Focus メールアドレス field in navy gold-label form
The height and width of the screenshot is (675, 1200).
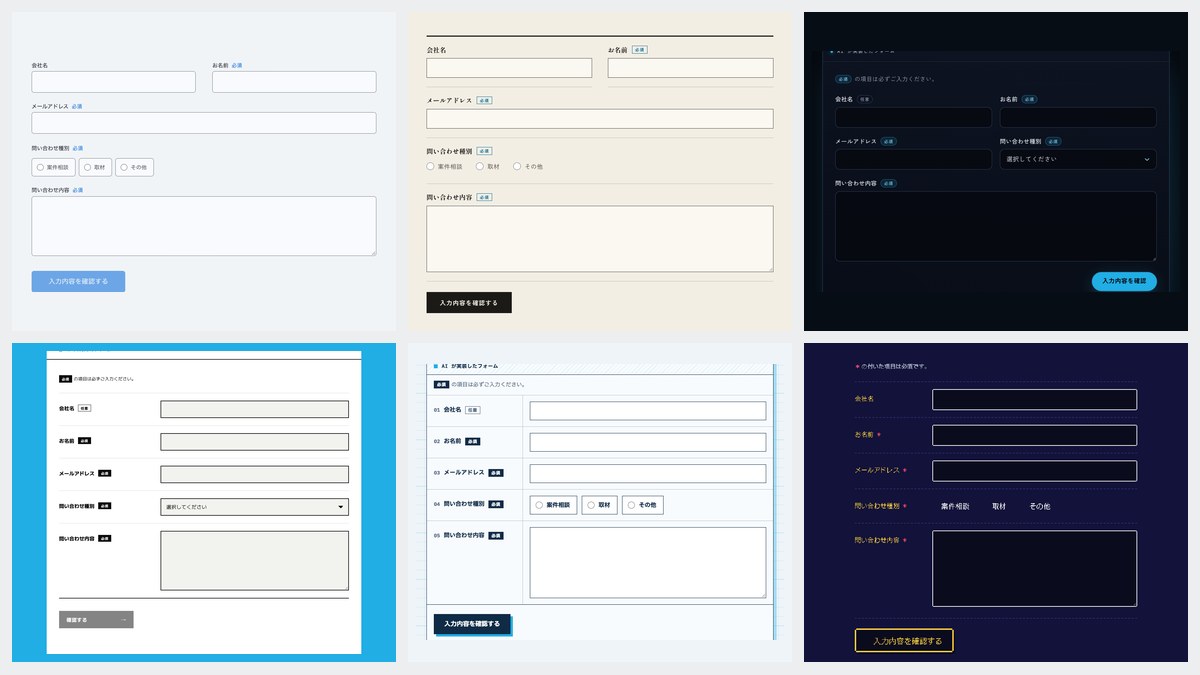1034,471
